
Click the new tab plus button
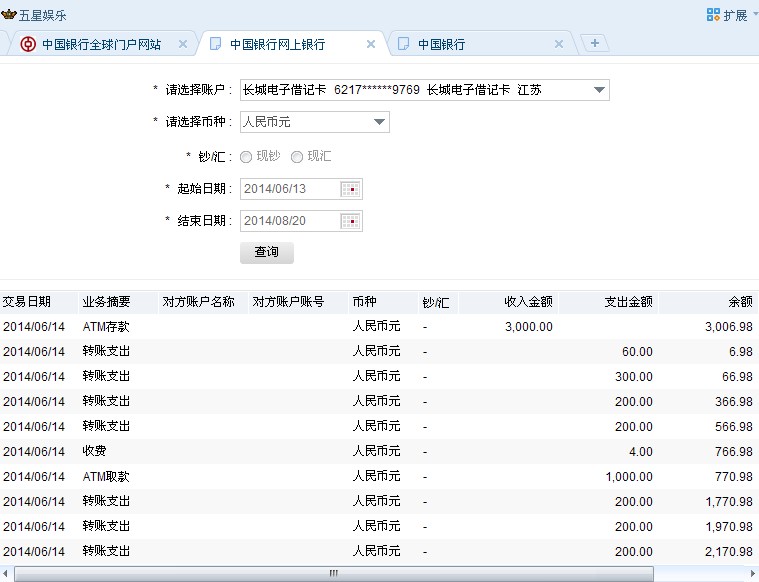coord(595,43)
